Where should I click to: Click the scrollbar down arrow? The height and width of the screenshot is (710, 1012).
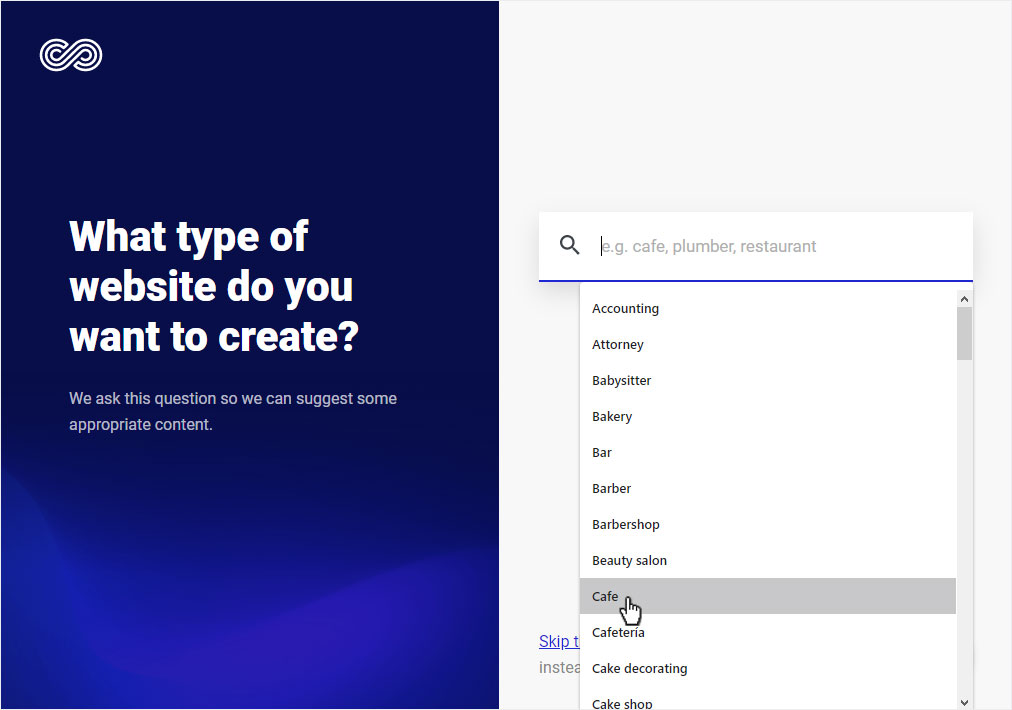click(964, 702)
